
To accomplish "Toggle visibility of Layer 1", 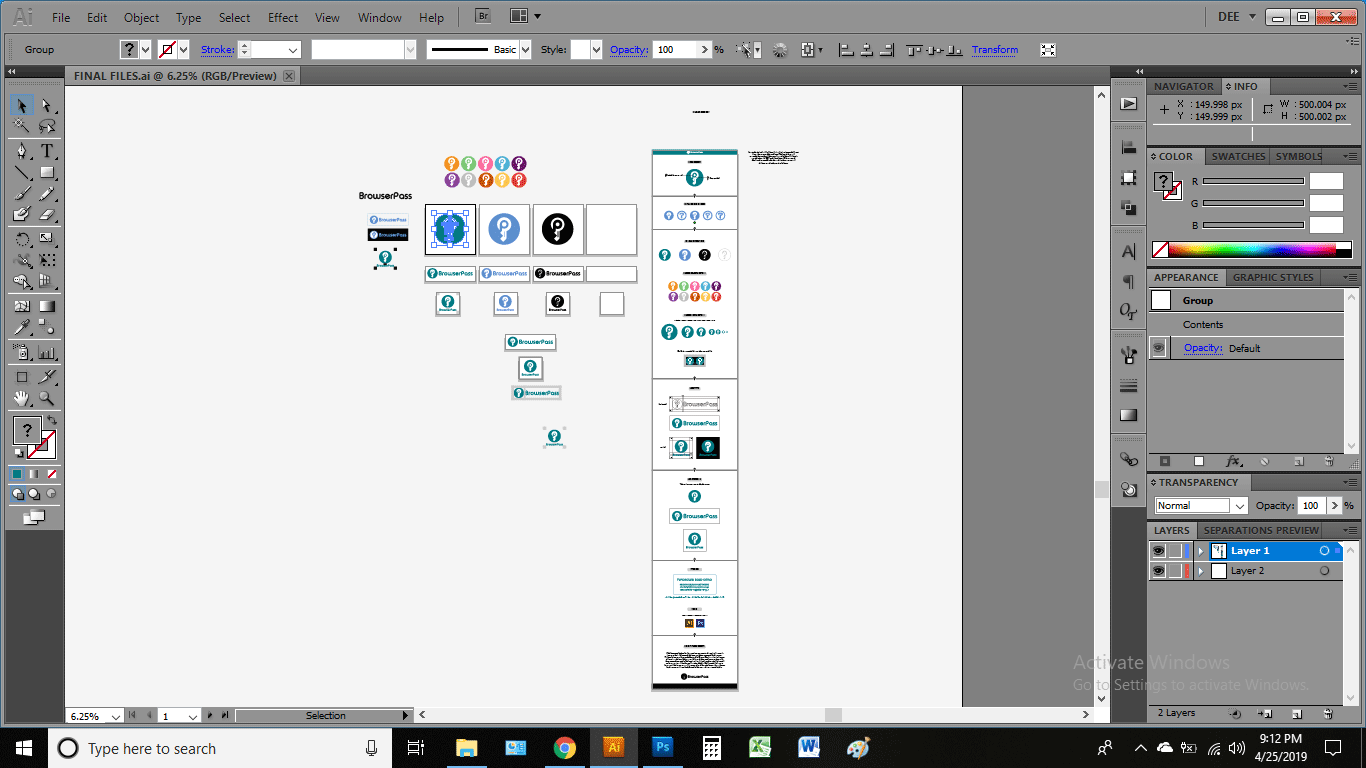I will coord(1158,551).
